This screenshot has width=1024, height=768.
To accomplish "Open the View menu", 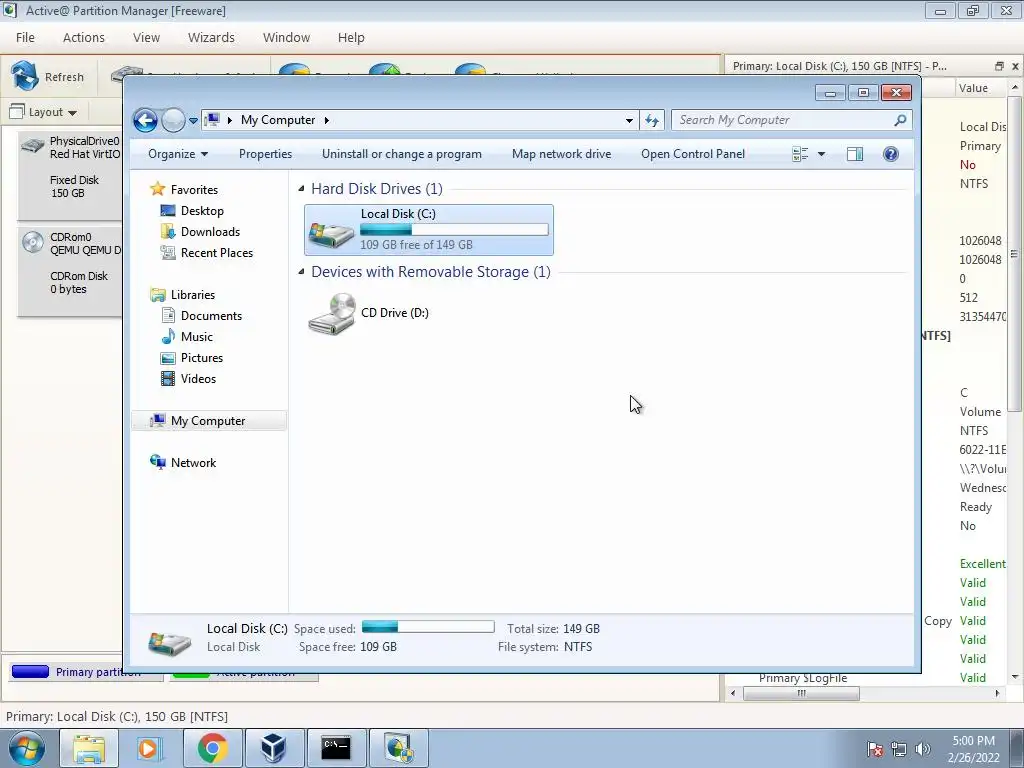I will (x=146, y=37).
